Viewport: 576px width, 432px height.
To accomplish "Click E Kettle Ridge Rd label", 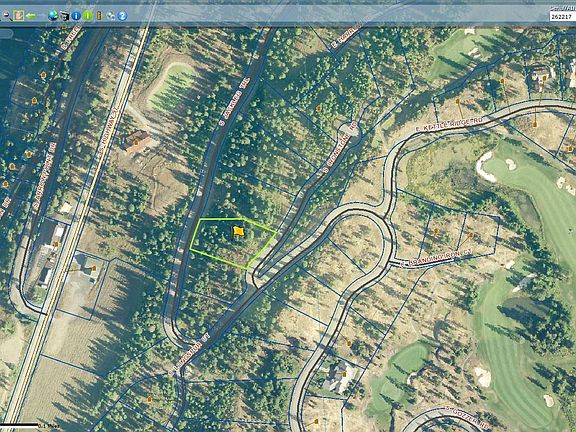I will (x=450, y=124).
